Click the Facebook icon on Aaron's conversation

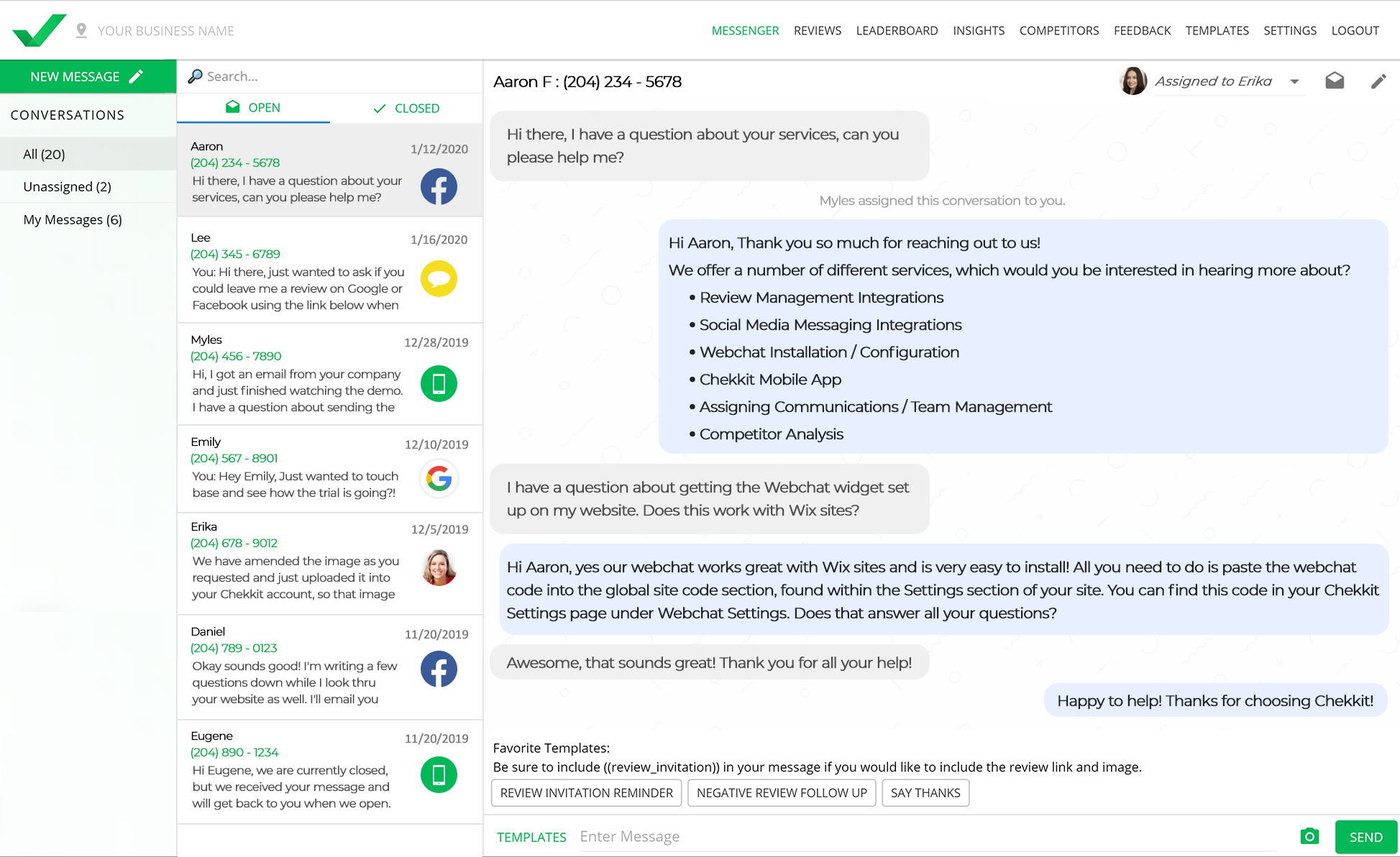439,187
